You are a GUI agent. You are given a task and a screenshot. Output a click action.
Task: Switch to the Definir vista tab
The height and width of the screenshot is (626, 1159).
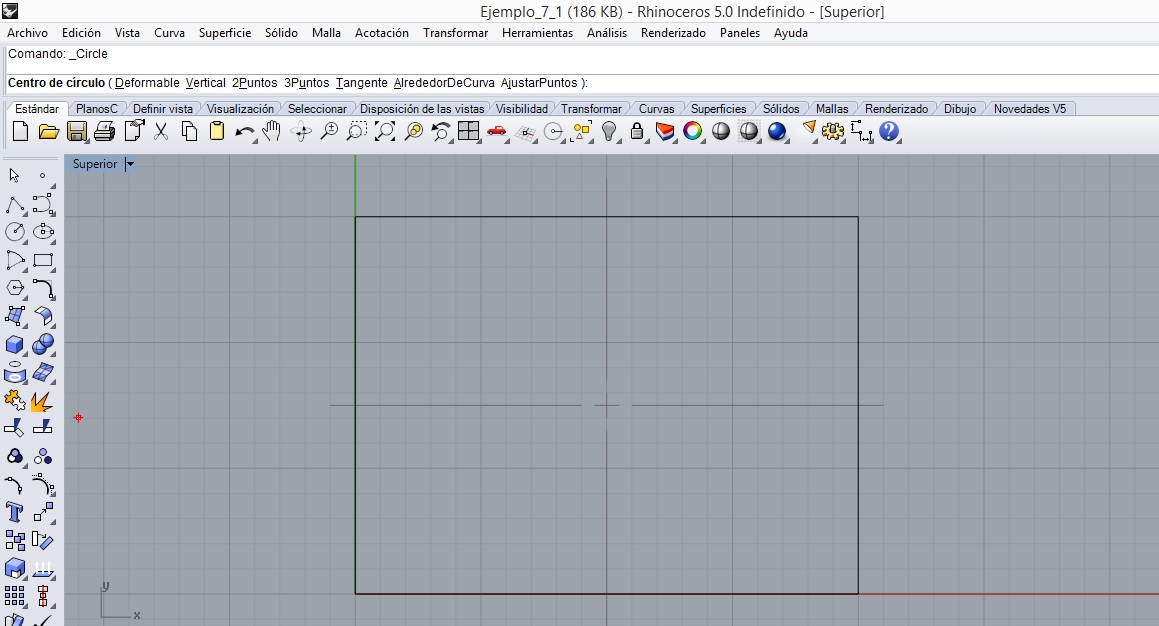pyautogui.click(x=163, y=109)
